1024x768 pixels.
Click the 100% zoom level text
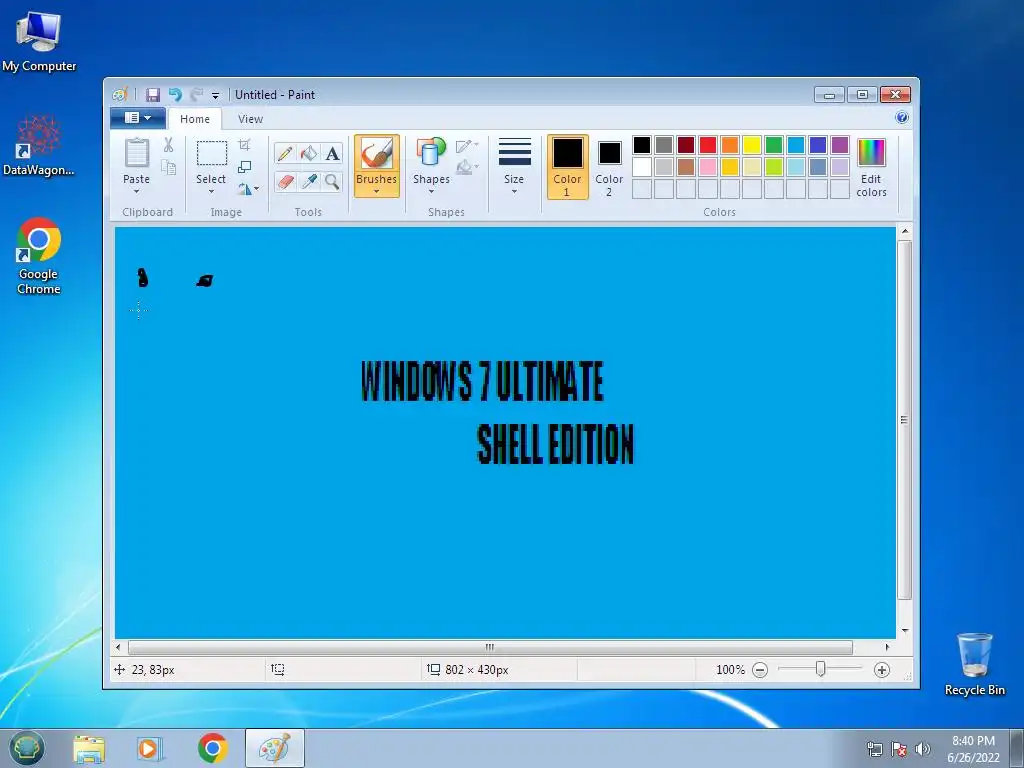(x=729, y=670)
